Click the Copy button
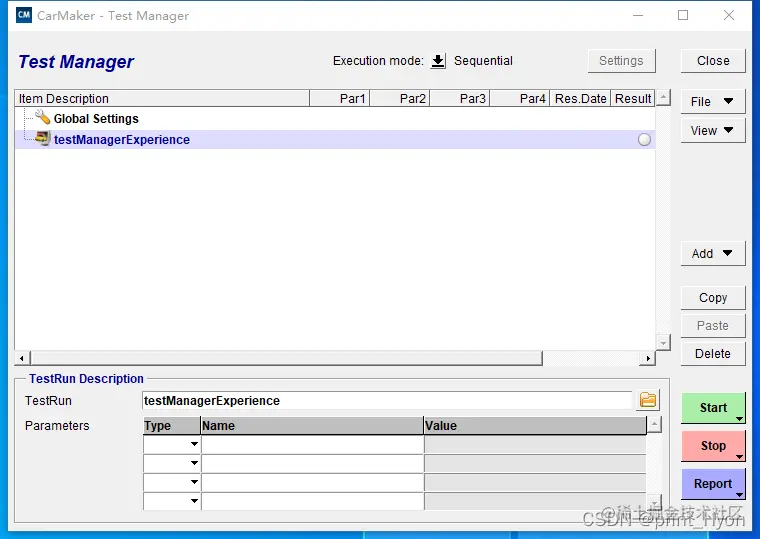Viewport: 760px width, 539px height. click(x=712, y=298)
